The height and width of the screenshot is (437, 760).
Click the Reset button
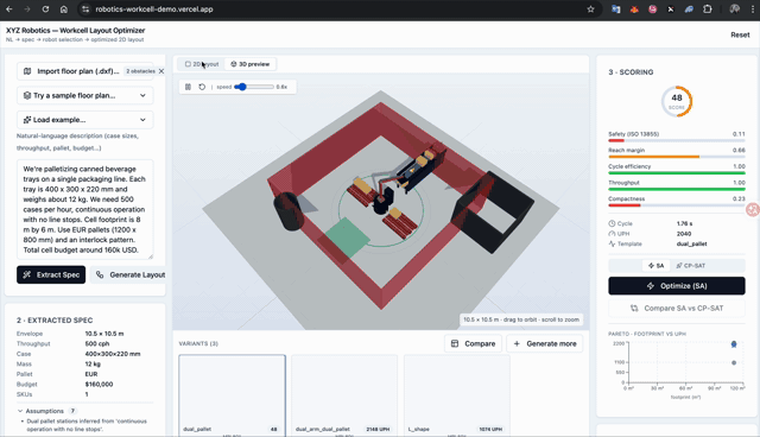click(740, 35)
